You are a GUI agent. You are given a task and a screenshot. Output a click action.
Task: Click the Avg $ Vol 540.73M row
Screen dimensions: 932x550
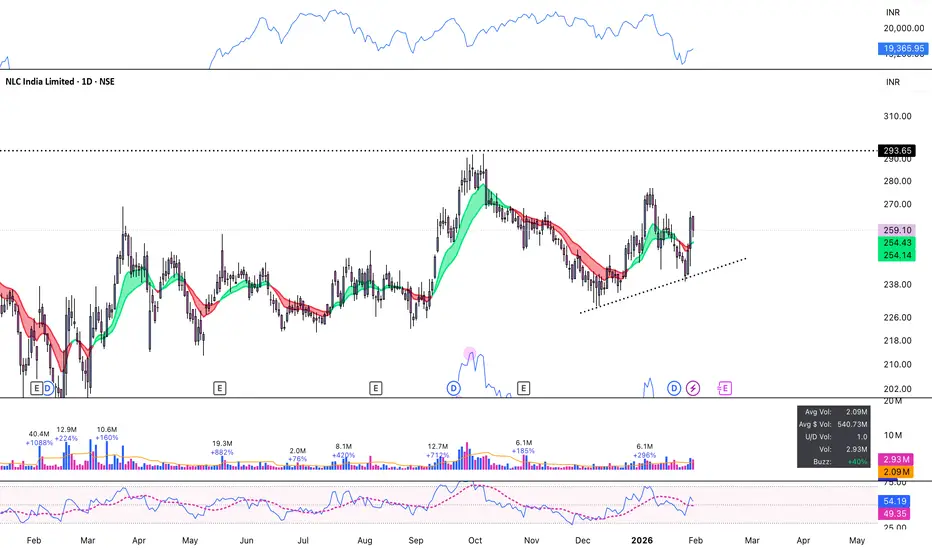834,425
